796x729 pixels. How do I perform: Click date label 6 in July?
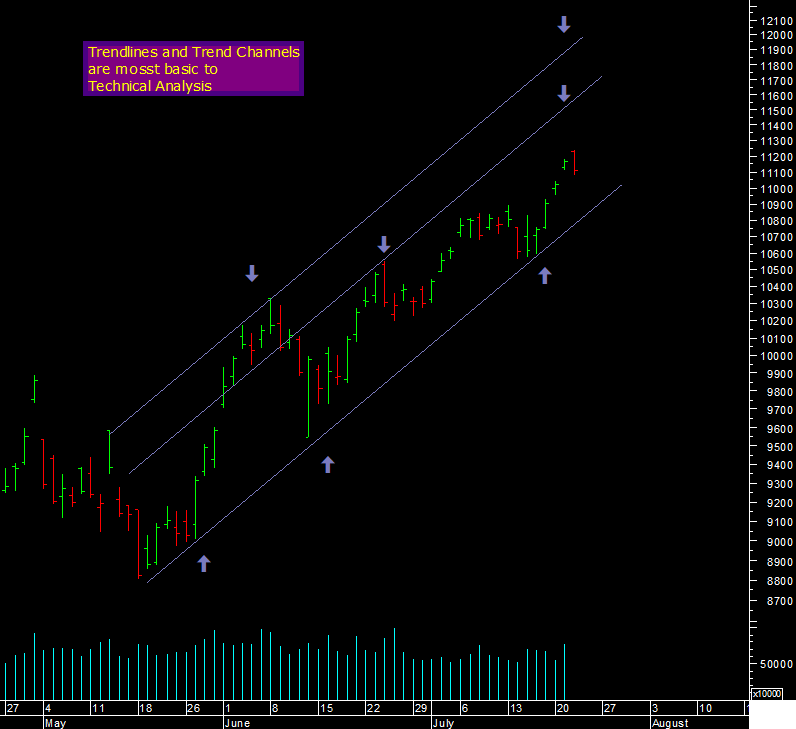[x=465, y=708]
